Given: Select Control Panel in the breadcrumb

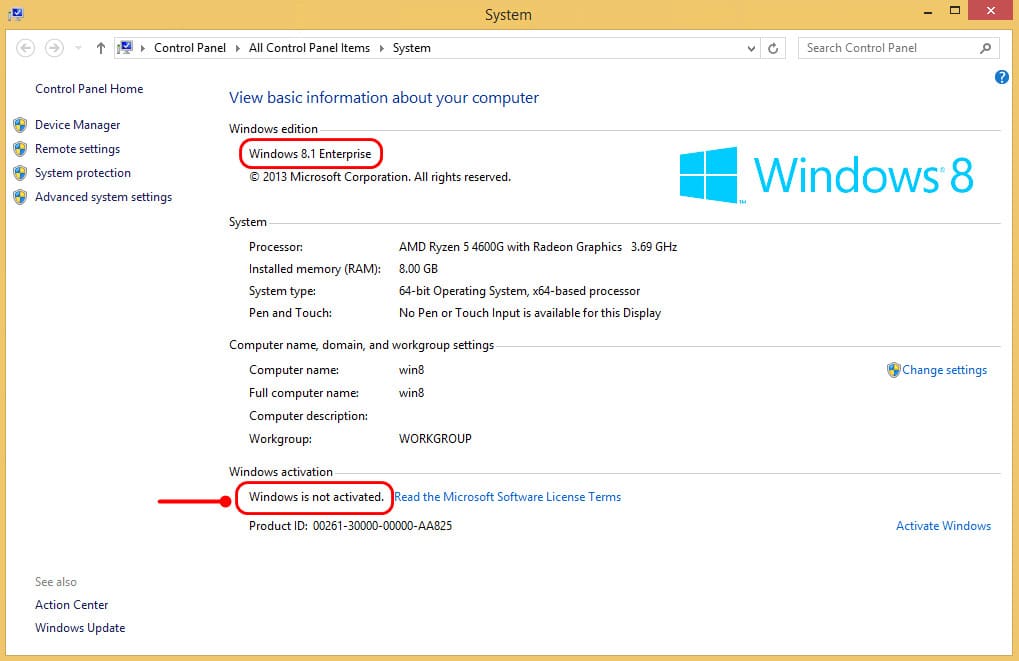Looking at the screenshot, I should tap(190, 48).
